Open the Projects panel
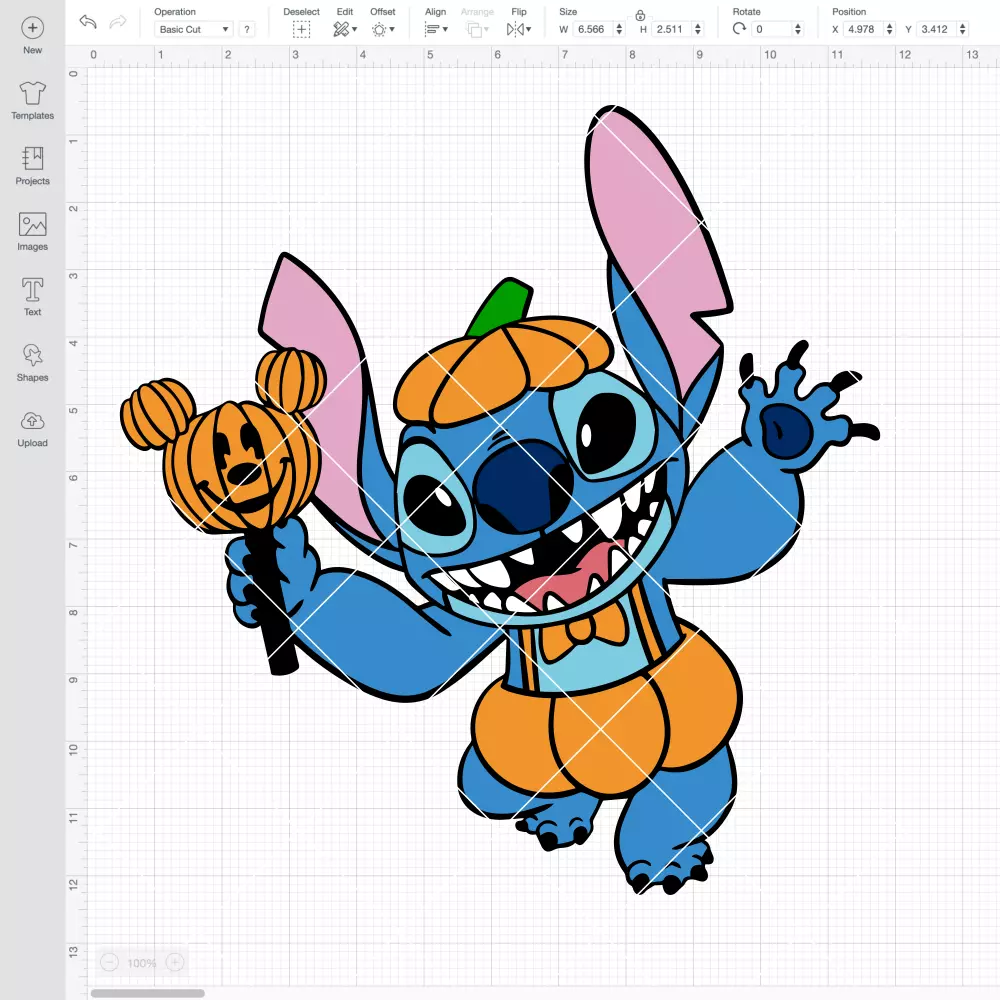This screenshot has width=1000, height=1000. pos(32,166)
